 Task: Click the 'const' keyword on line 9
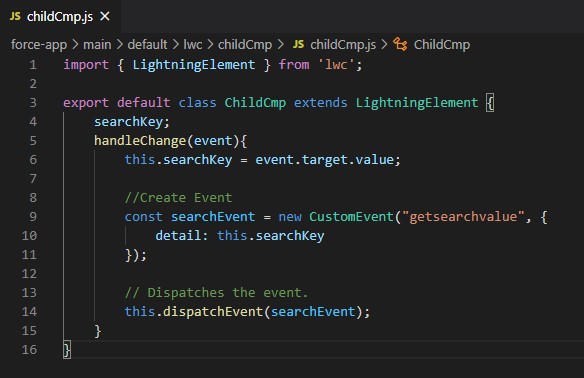pyautogui.click(x=144, y=217)
